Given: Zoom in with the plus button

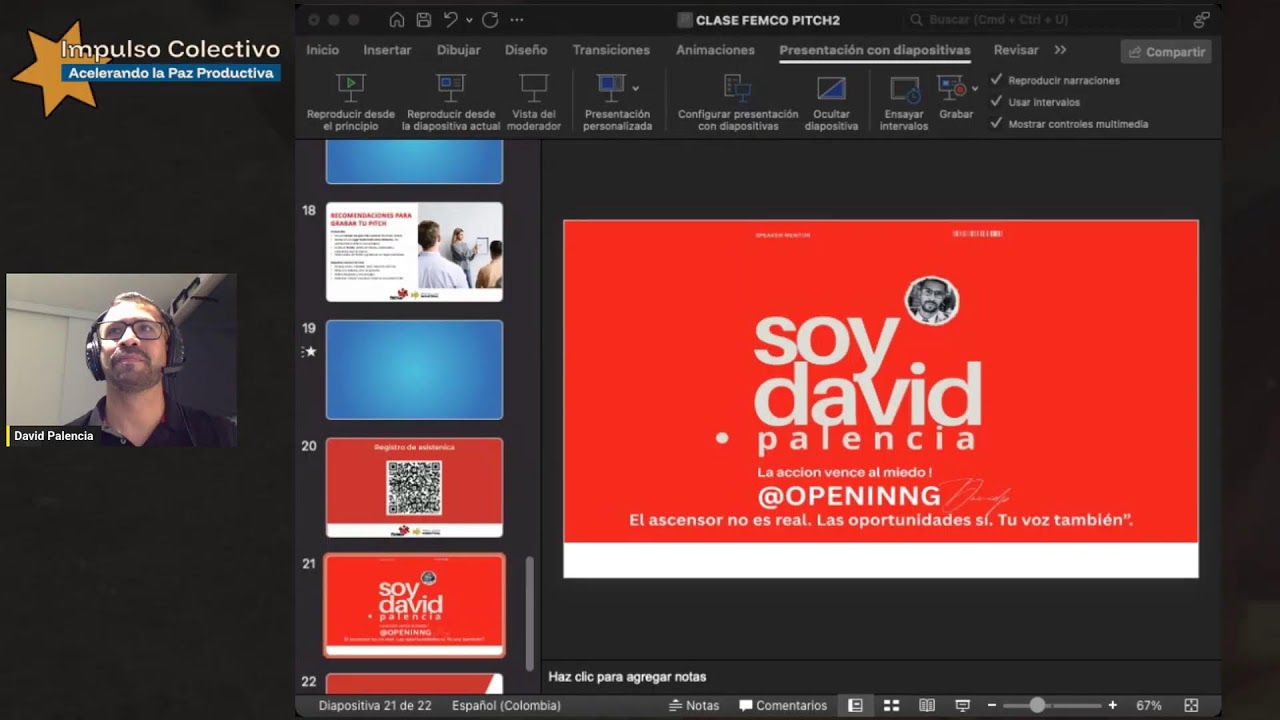Looking at the screenshot, I should click(1112, 705).
